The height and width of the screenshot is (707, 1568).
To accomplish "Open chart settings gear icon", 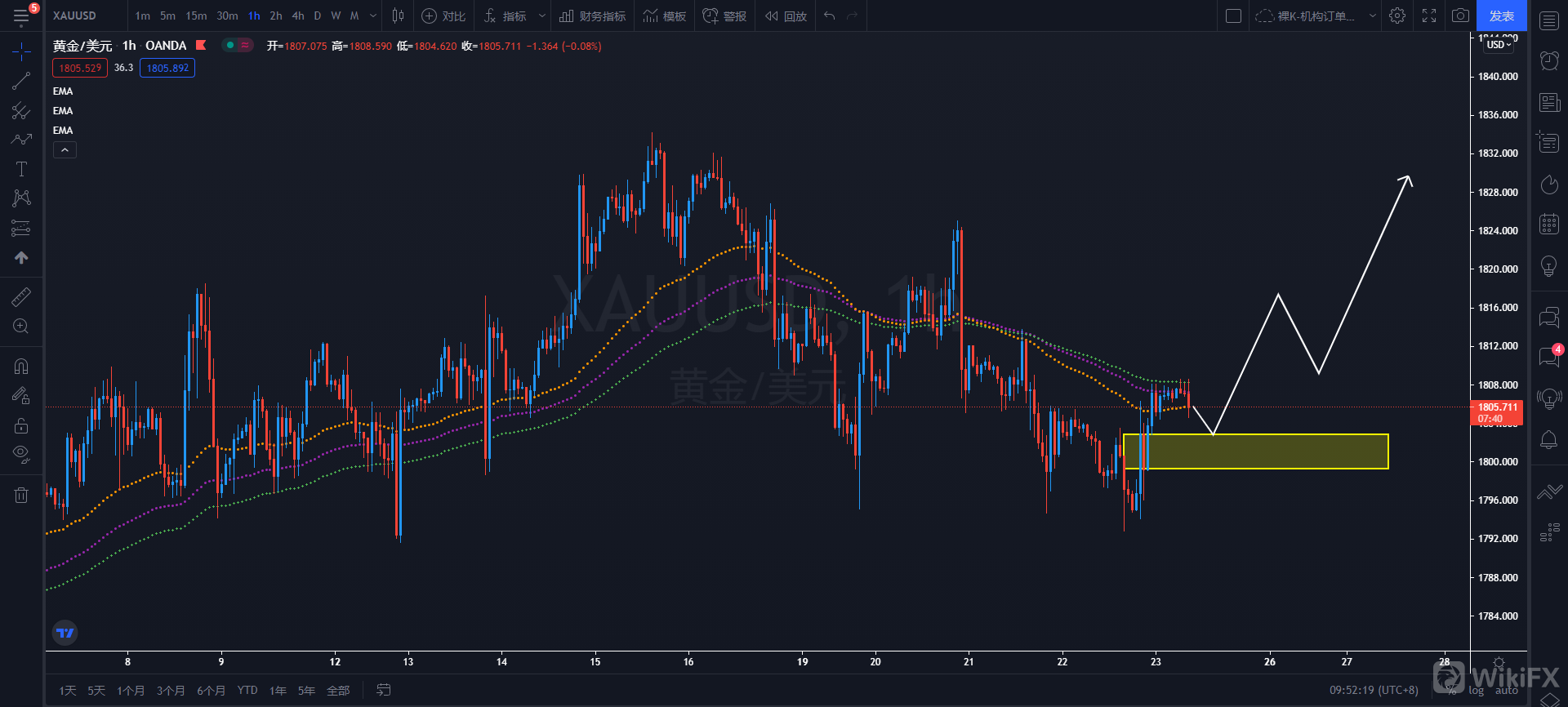I will point(1397,16).
